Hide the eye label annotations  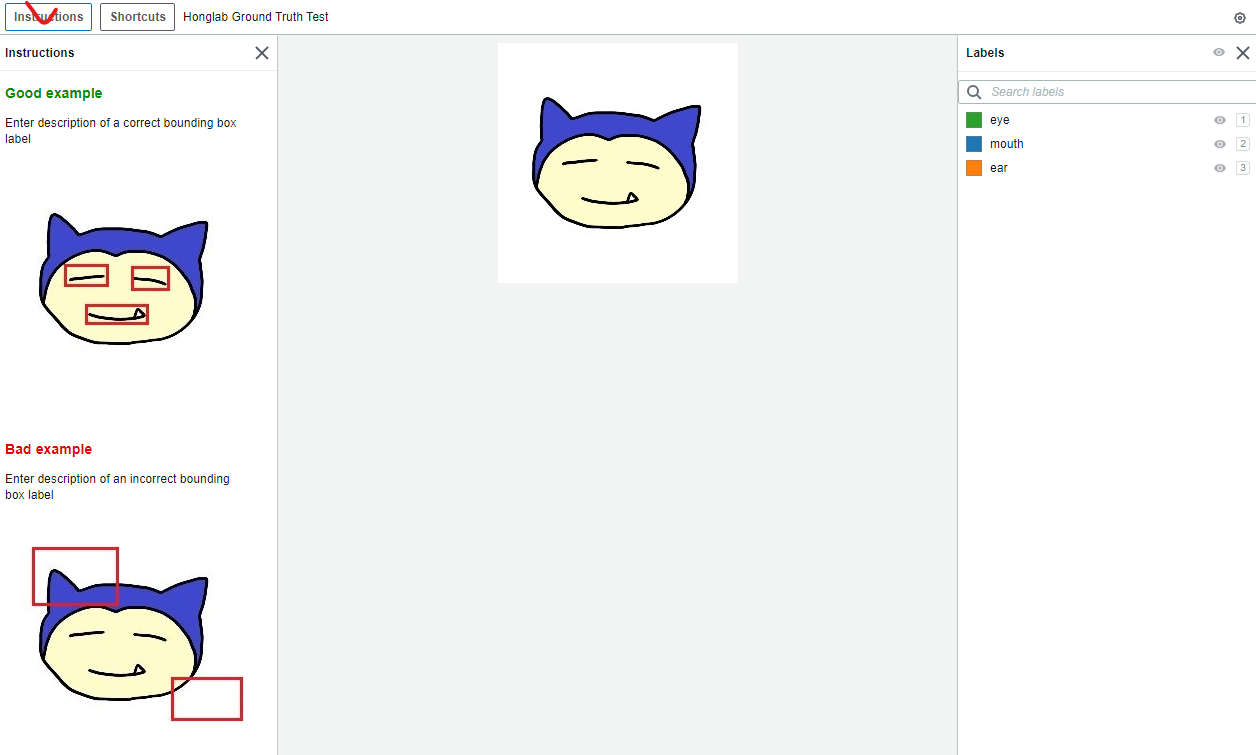click(1220, 120)
